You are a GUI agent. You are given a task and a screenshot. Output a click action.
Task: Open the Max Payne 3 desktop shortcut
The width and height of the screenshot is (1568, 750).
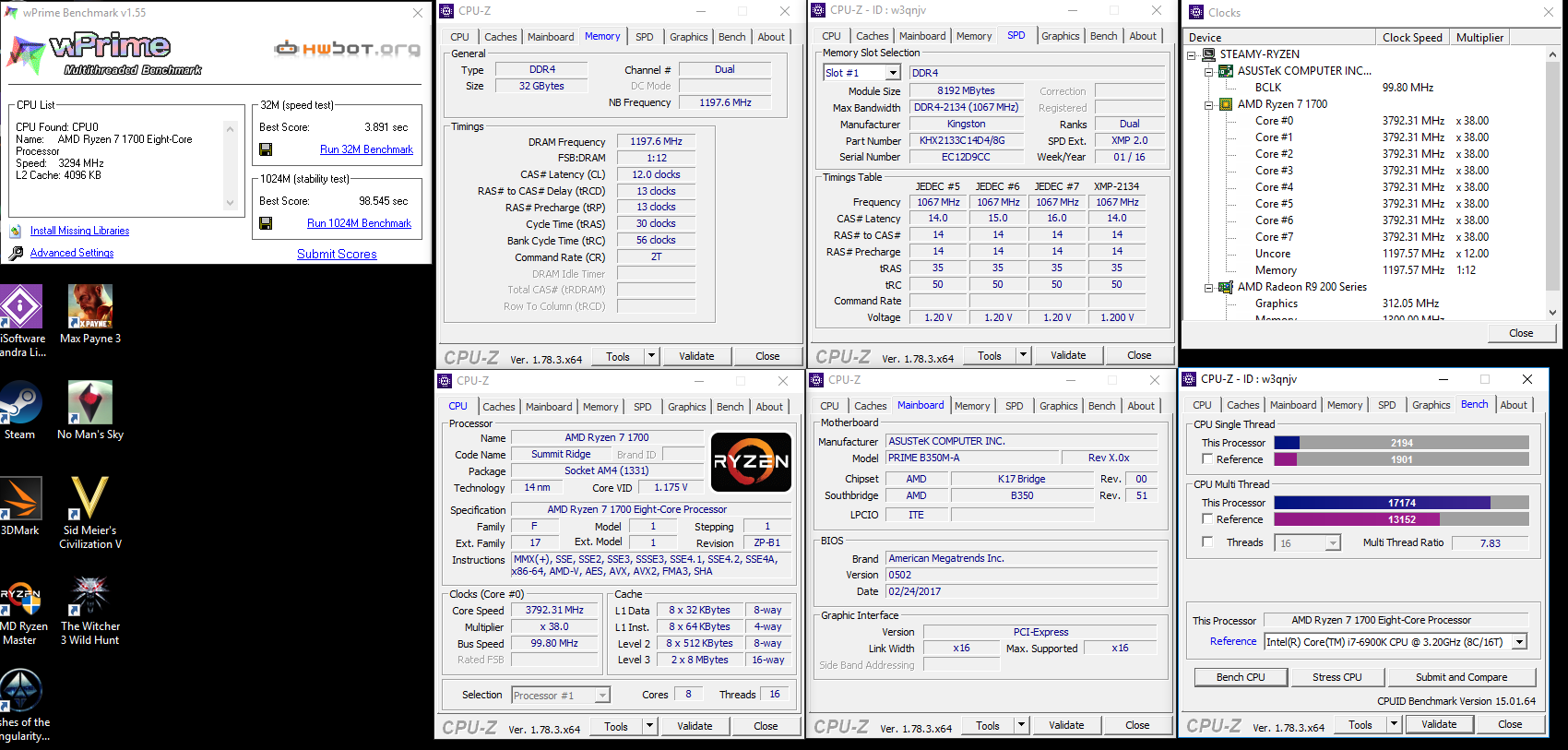(x=90, y=314)
